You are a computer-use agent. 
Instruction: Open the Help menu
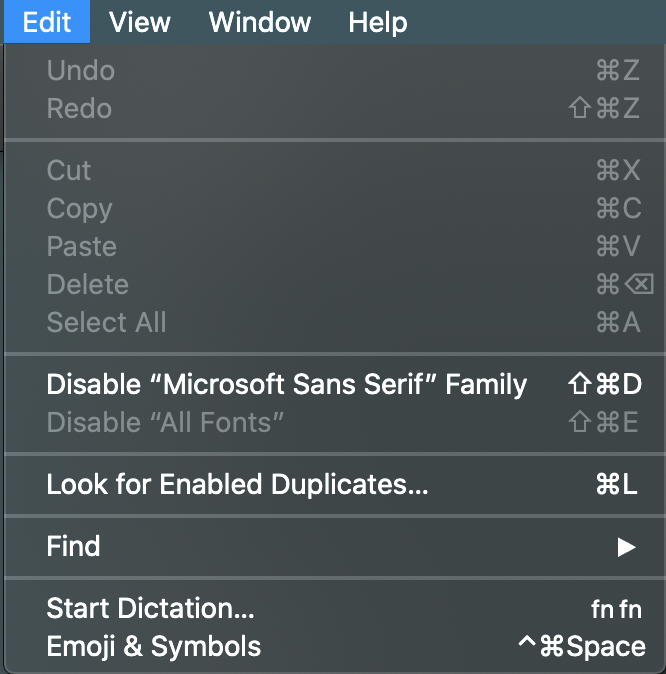point(378,21)
